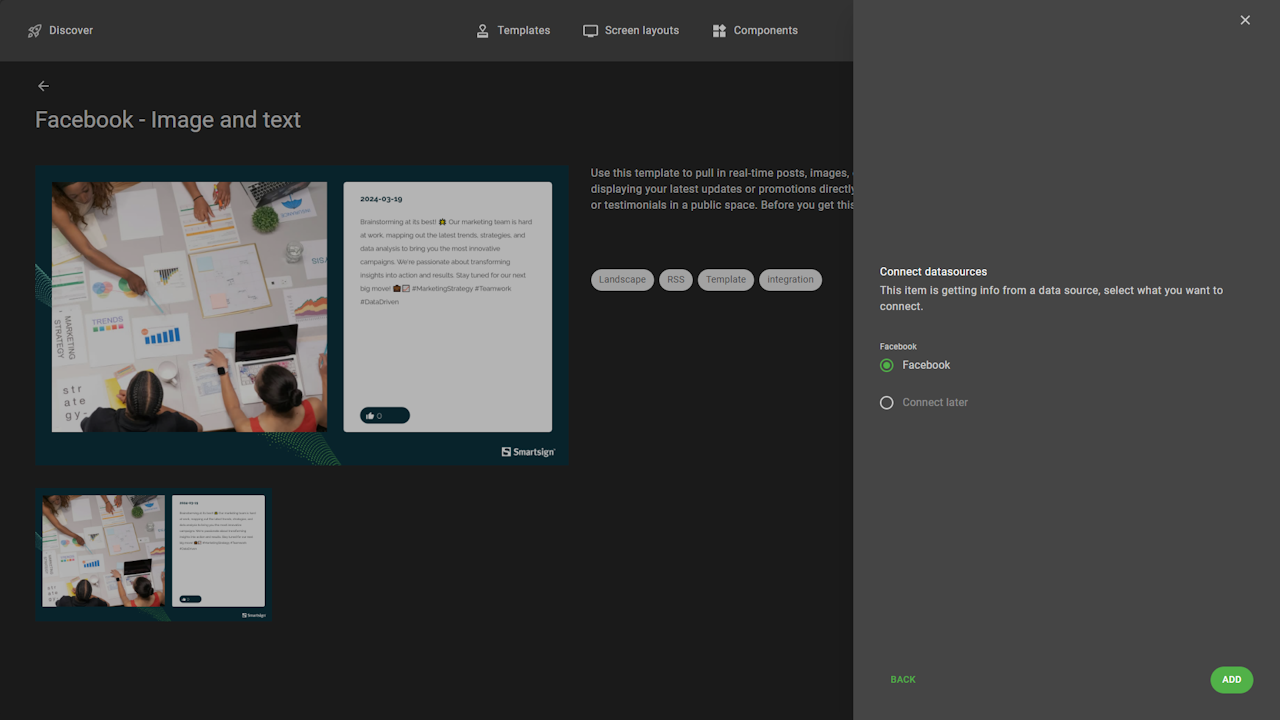1280x720 pixels.
Task: Close the Connect datasources panel
Action: 1245,20
